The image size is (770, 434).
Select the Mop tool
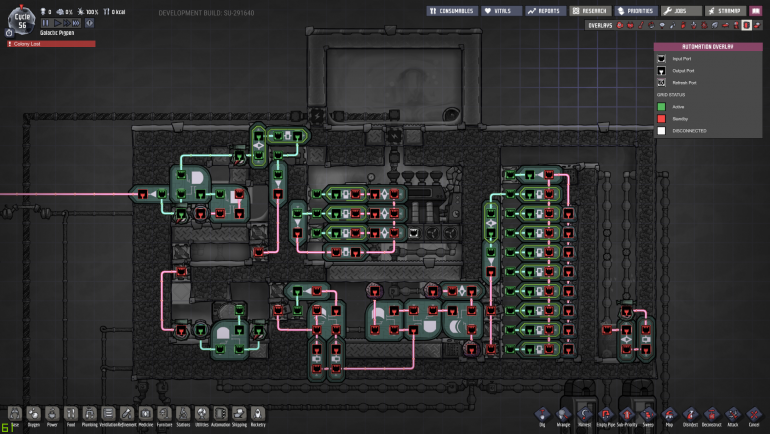(x=668, y=413)
